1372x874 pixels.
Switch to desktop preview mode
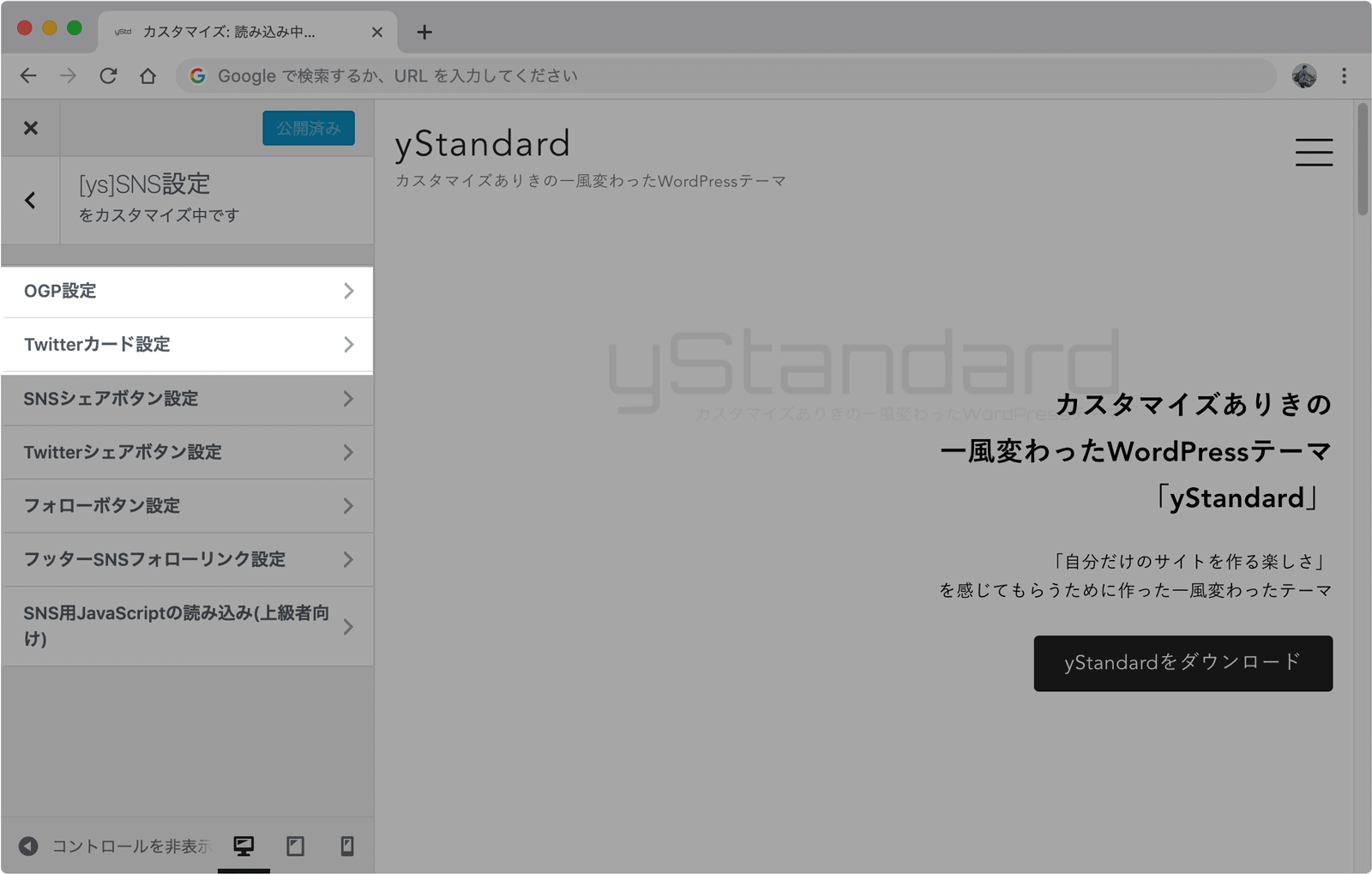point(244,847)
